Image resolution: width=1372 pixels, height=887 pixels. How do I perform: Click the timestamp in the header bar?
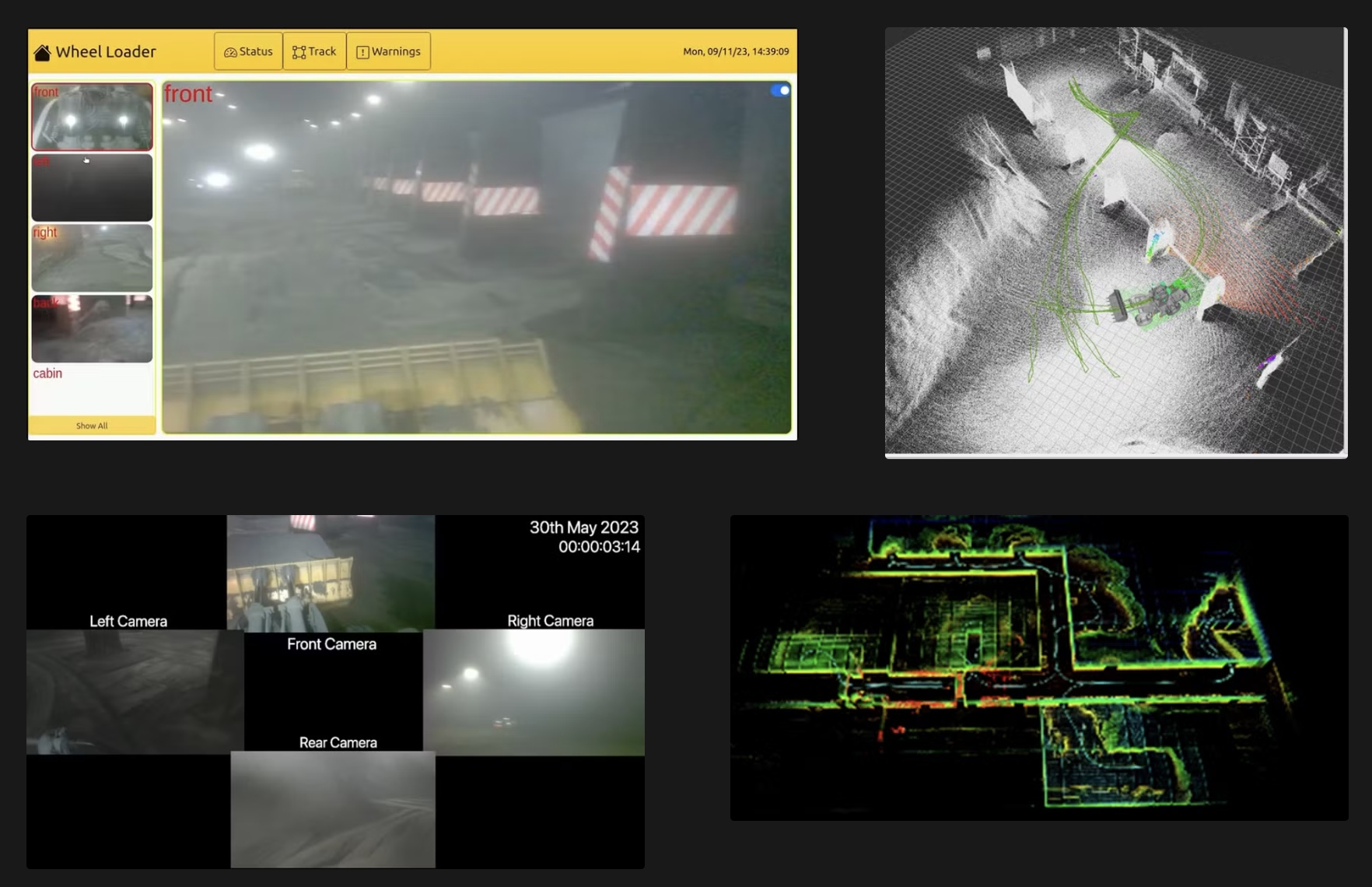735,51
